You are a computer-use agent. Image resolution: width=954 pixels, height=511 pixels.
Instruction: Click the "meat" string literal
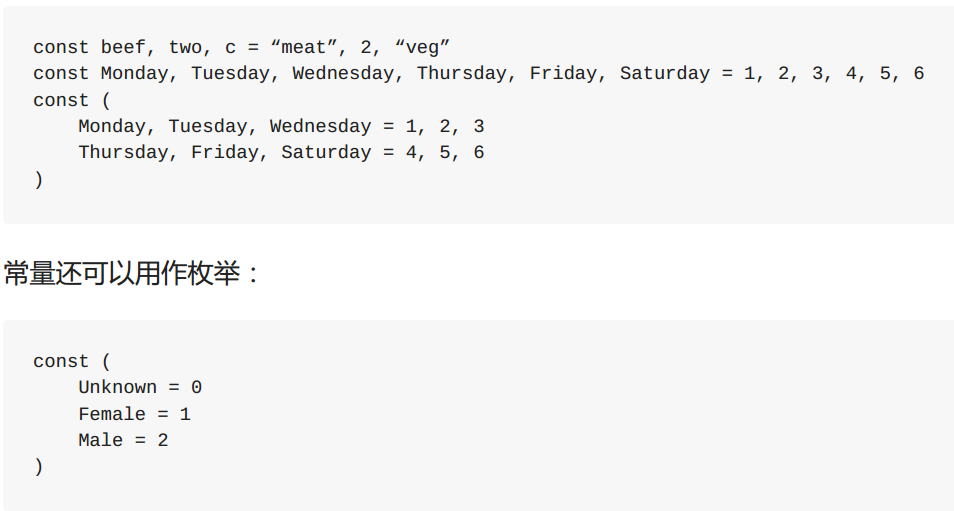304,47
